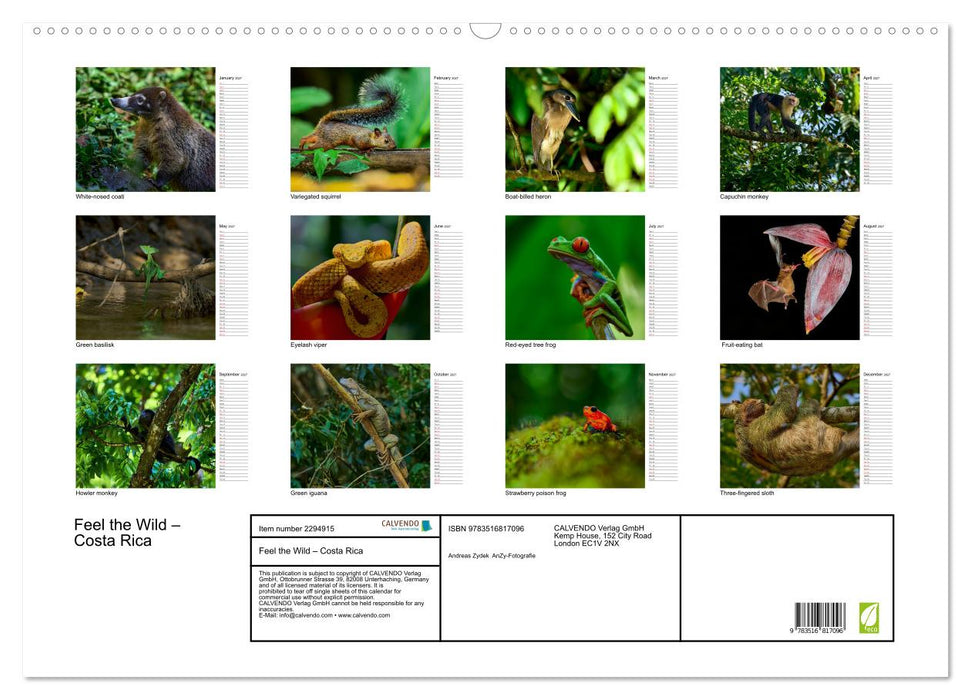
Task: Click the Fruit-eating bat photo
Action: [x=790, y=278]
